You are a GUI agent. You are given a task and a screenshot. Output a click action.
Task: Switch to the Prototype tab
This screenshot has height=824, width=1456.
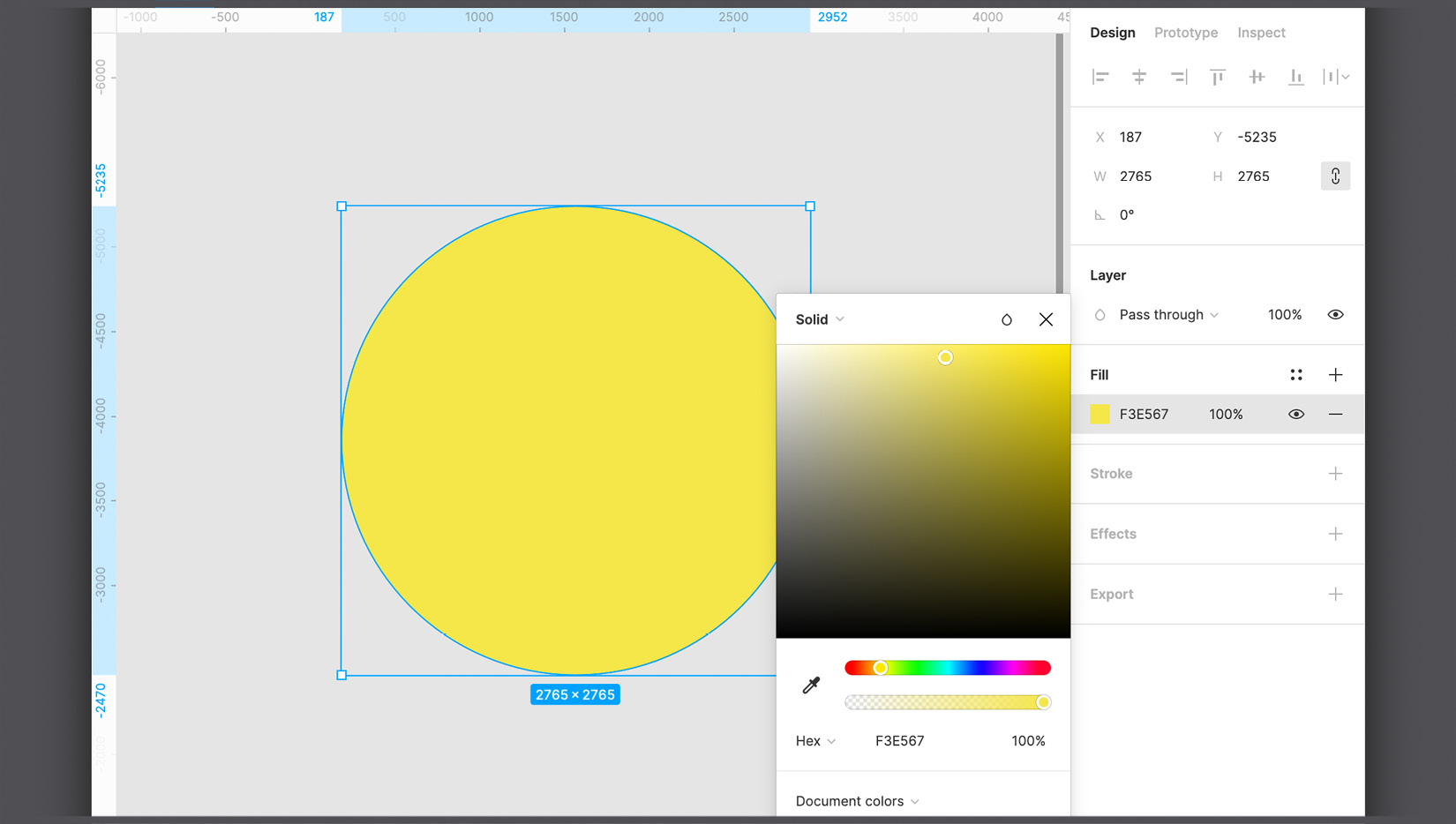pos(1185,33)
